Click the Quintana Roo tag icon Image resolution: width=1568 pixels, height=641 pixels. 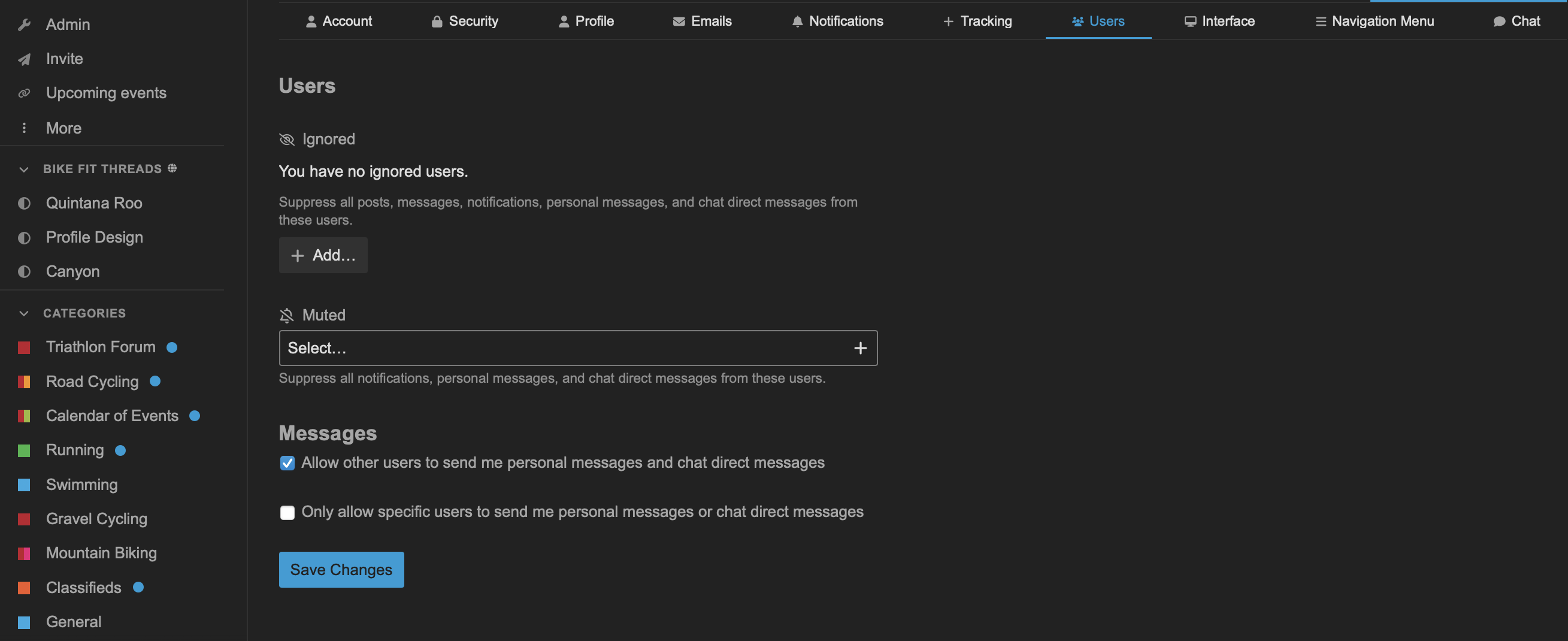click(x=25, y=203)
